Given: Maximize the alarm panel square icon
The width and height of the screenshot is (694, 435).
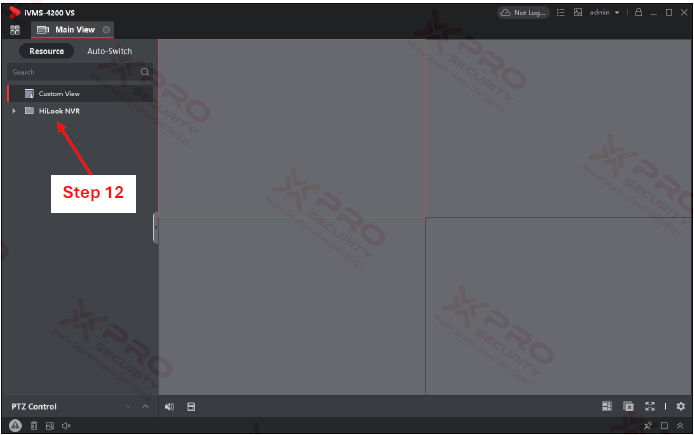Looking at the screenshot, I should tap(664, 425).
